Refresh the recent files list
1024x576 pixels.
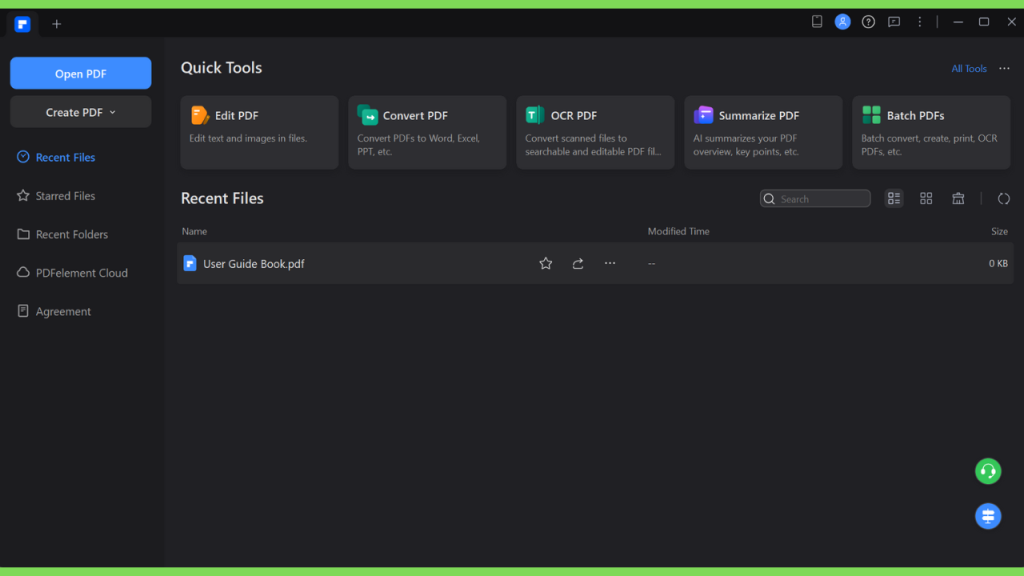tap(1004, 199)
